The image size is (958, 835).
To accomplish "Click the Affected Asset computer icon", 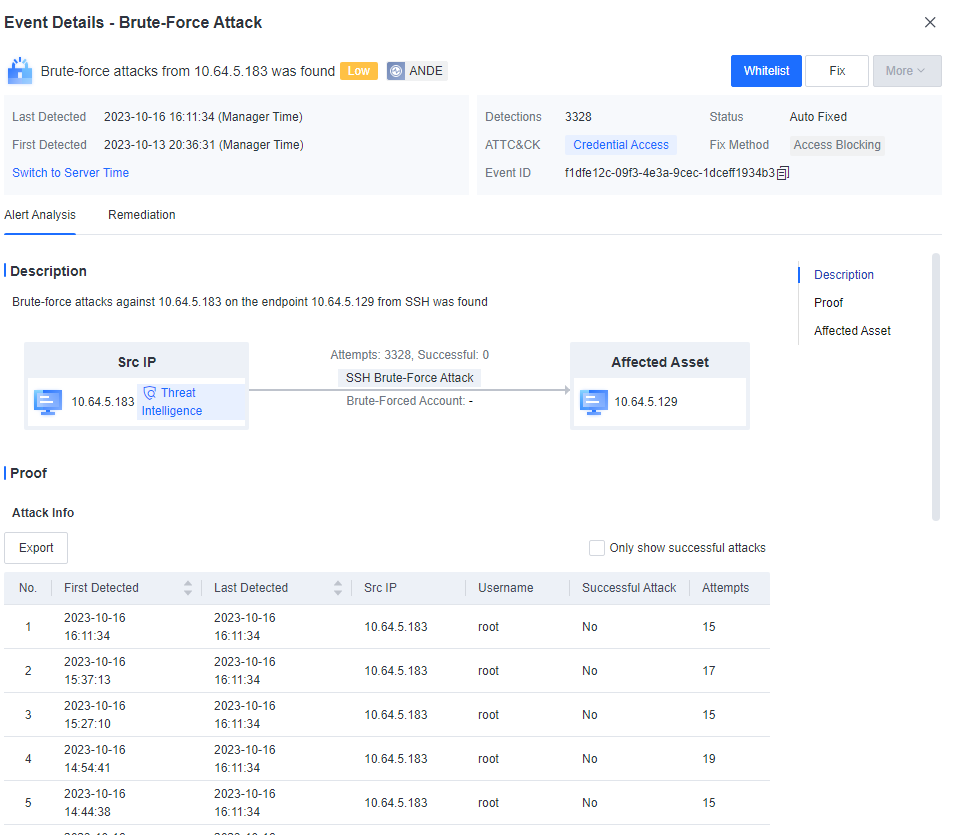I will point(594,402).
